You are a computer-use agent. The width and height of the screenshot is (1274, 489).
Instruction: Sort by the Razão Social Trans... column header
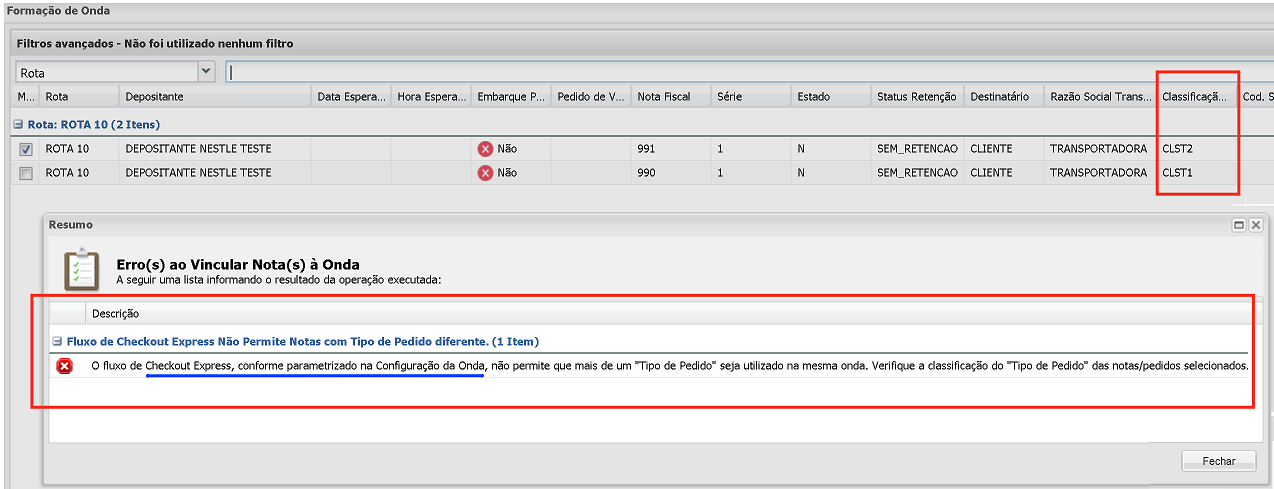(1100, 97)
